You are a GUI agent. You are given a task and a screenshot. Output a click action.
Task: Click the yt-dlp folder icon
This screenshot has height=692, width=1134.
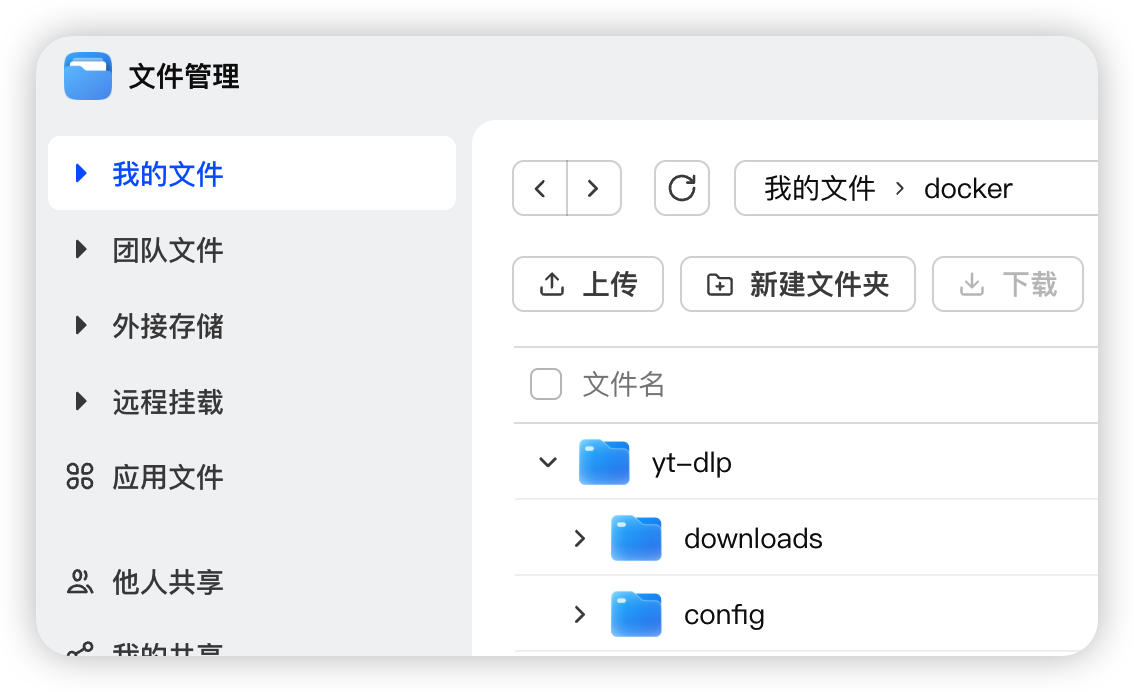604,462
